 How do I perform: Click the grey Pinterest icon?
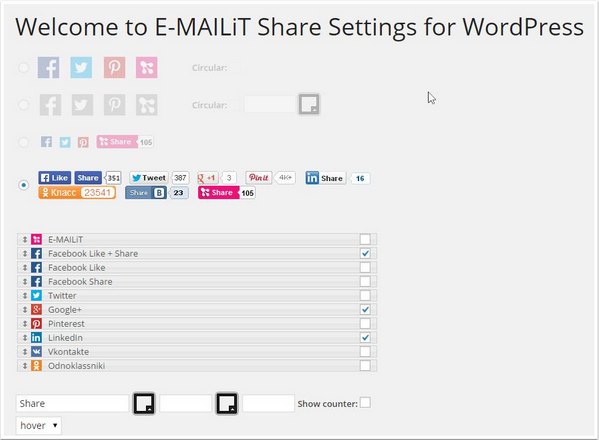click(x=114, y=105)
